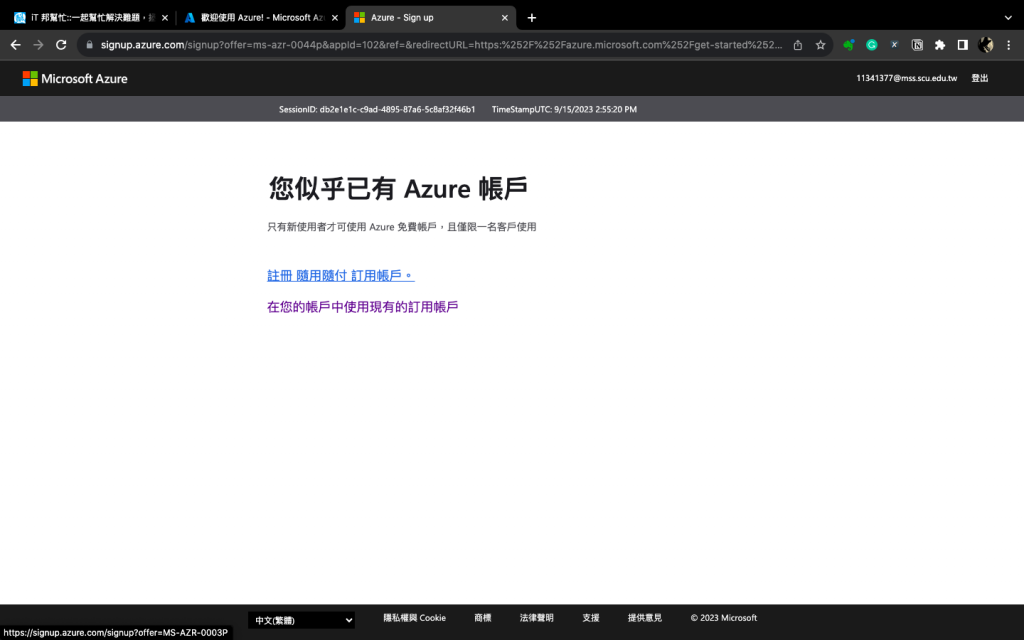Screen dimensions: 1024x640
Task: Toggle the browser side panel
Action: (x=963, y=45)
